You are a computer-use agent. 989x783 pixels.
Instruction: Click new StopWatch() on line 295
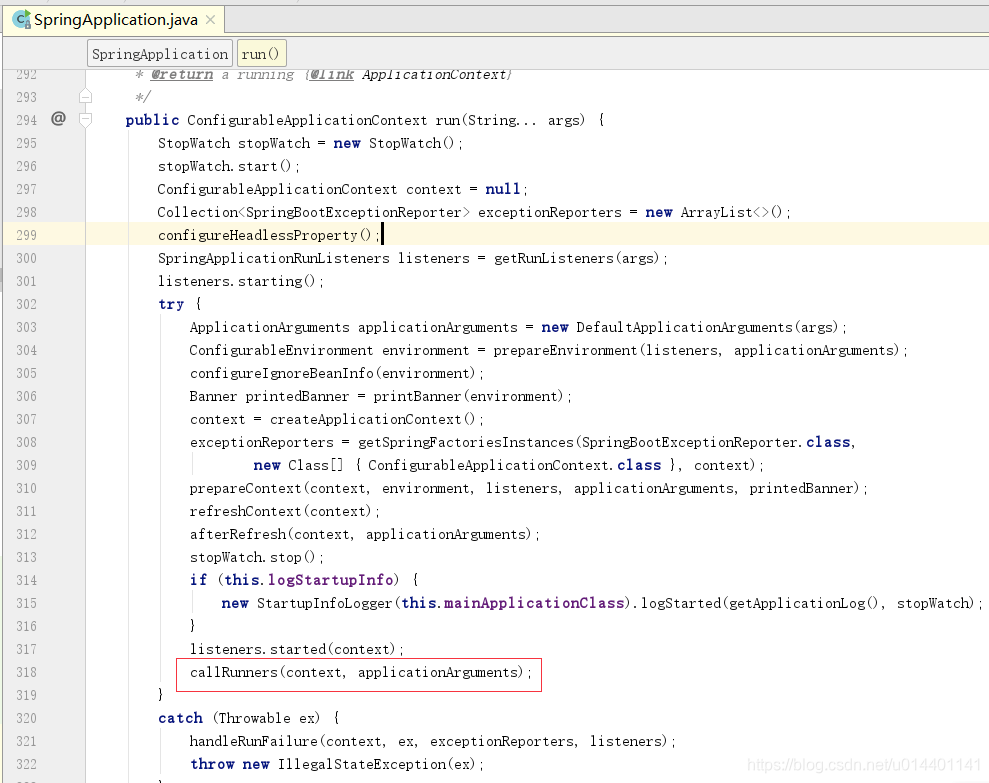click(x=394, y=143)
